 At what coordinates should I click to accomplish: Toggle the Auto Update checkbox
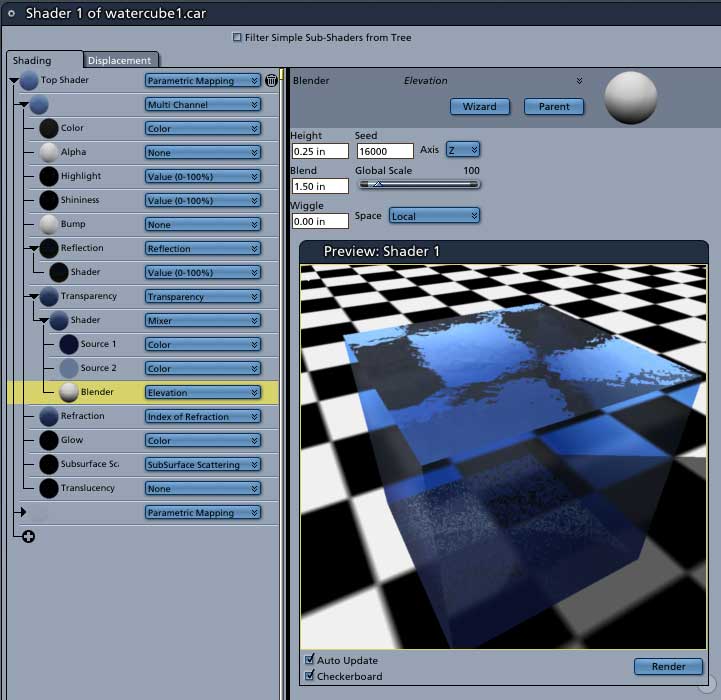309,660
